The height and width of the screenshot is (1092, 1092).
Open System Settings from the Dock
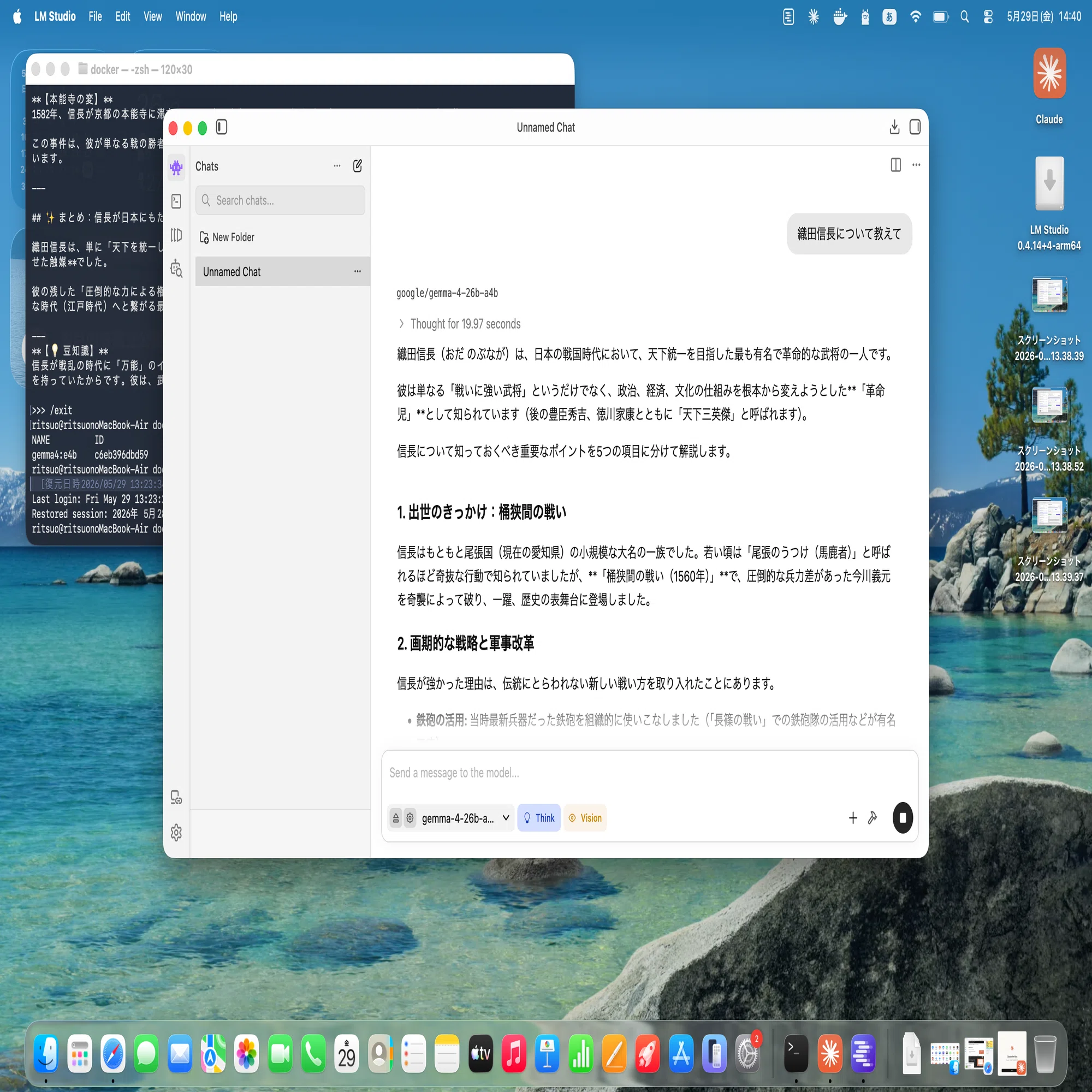[748, 1054]
